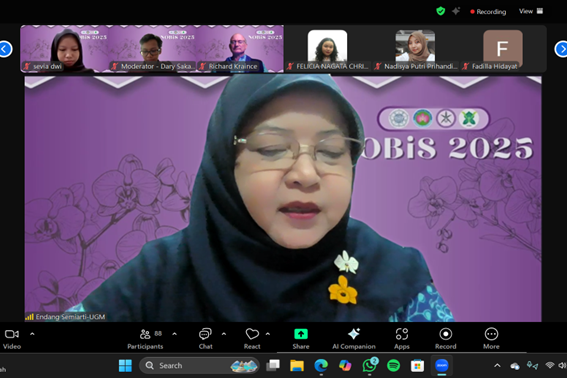Show previous participants with left arrow
Image resolution: width=567 pixels, height=378 pixels.
click(x=5, y=49)
